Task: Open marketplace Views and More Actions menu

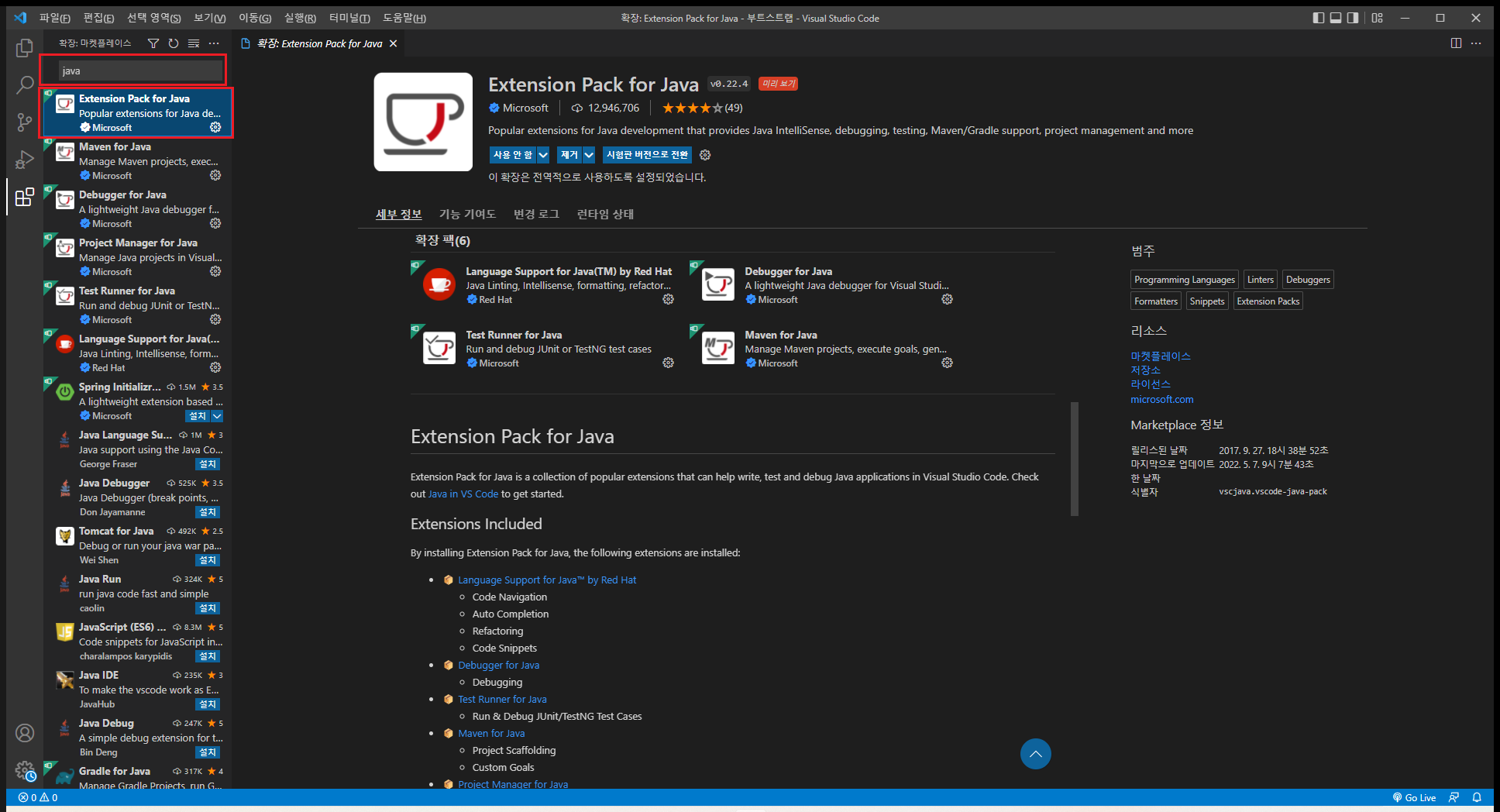Action: pyautogui.click(x=214, y=43)
